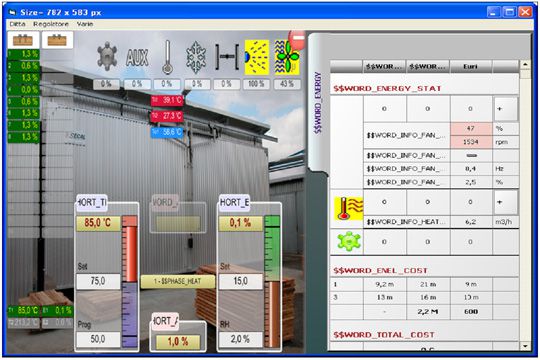Select first wood stack icon top left
540x360 pixels.
[x=23, y=40]
